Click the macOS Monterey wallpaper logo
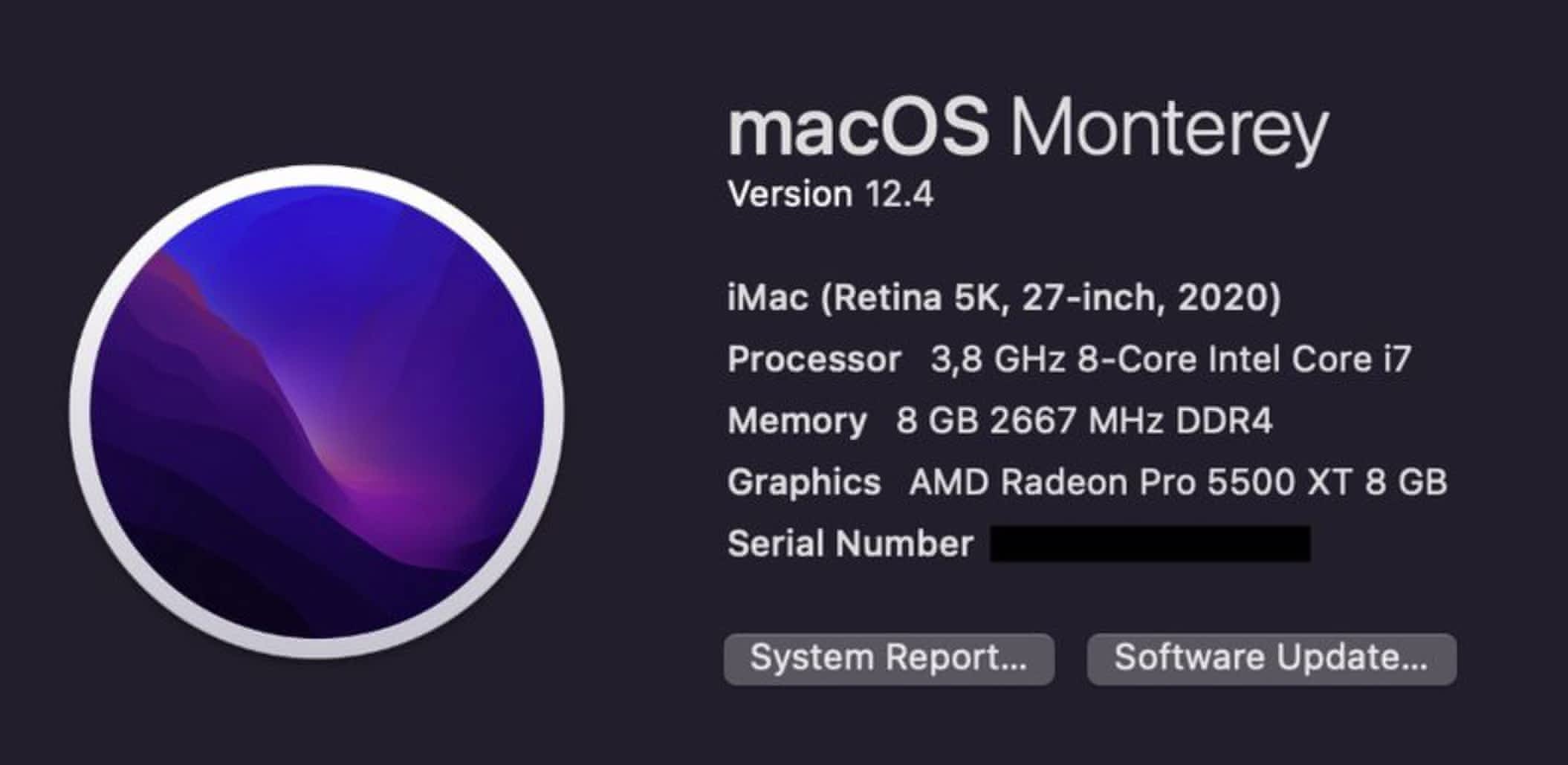This screenshot has width=1568, height=765. (317, 412)
